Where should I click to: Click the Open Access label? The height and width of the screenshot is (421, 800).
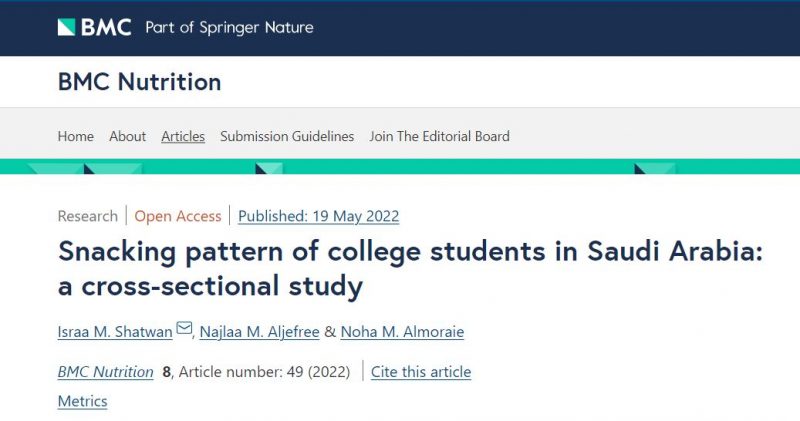coord(178,216)
